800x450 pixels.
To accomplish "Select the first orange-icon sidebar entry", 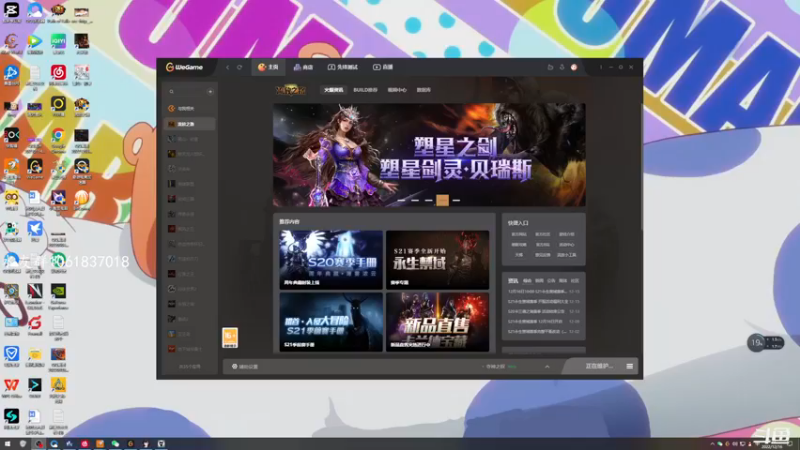I will click(189, 108).
